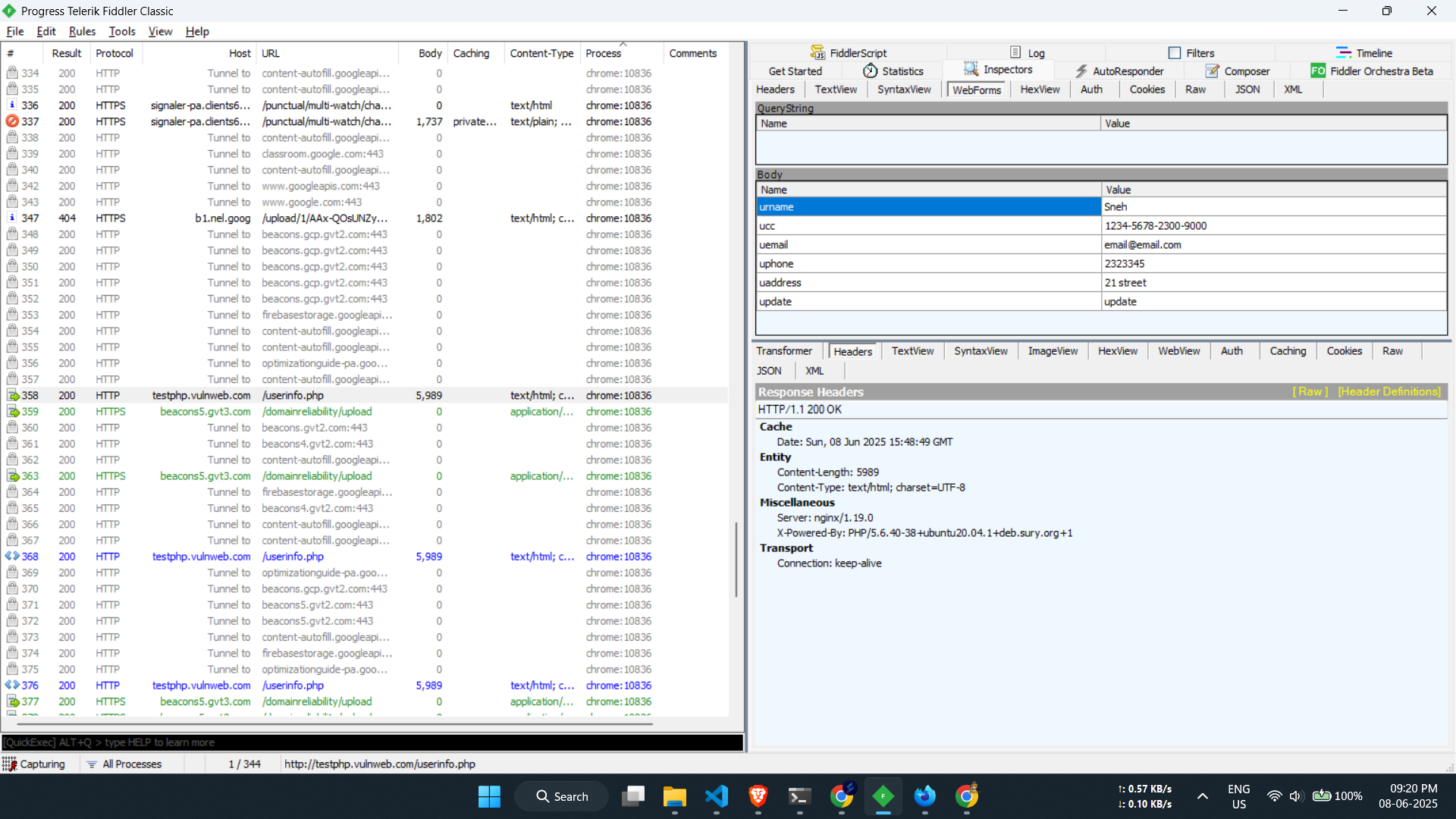
Task: Click Search on Windows taskbar
Action: click(562, 796)
